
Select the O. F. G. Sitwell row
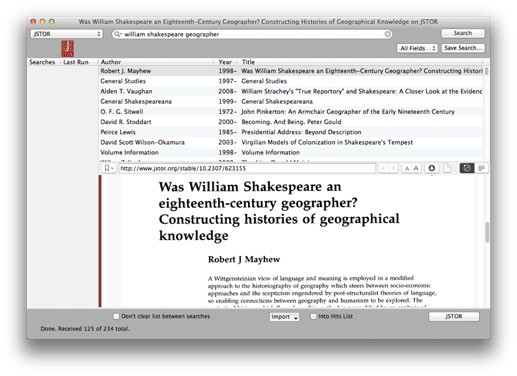click(291, 112)
